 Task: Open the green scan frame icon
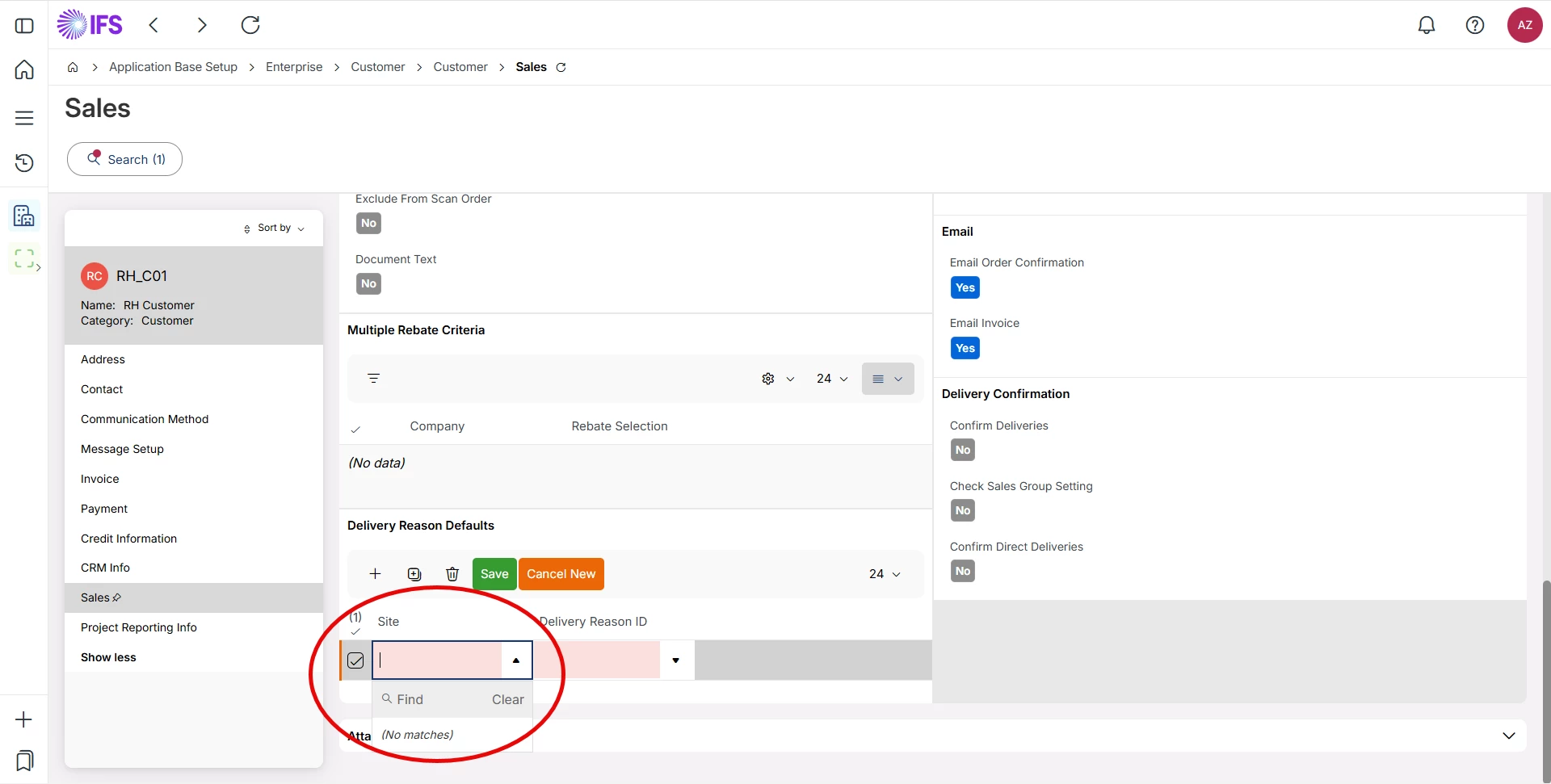[x=24, y=258]
